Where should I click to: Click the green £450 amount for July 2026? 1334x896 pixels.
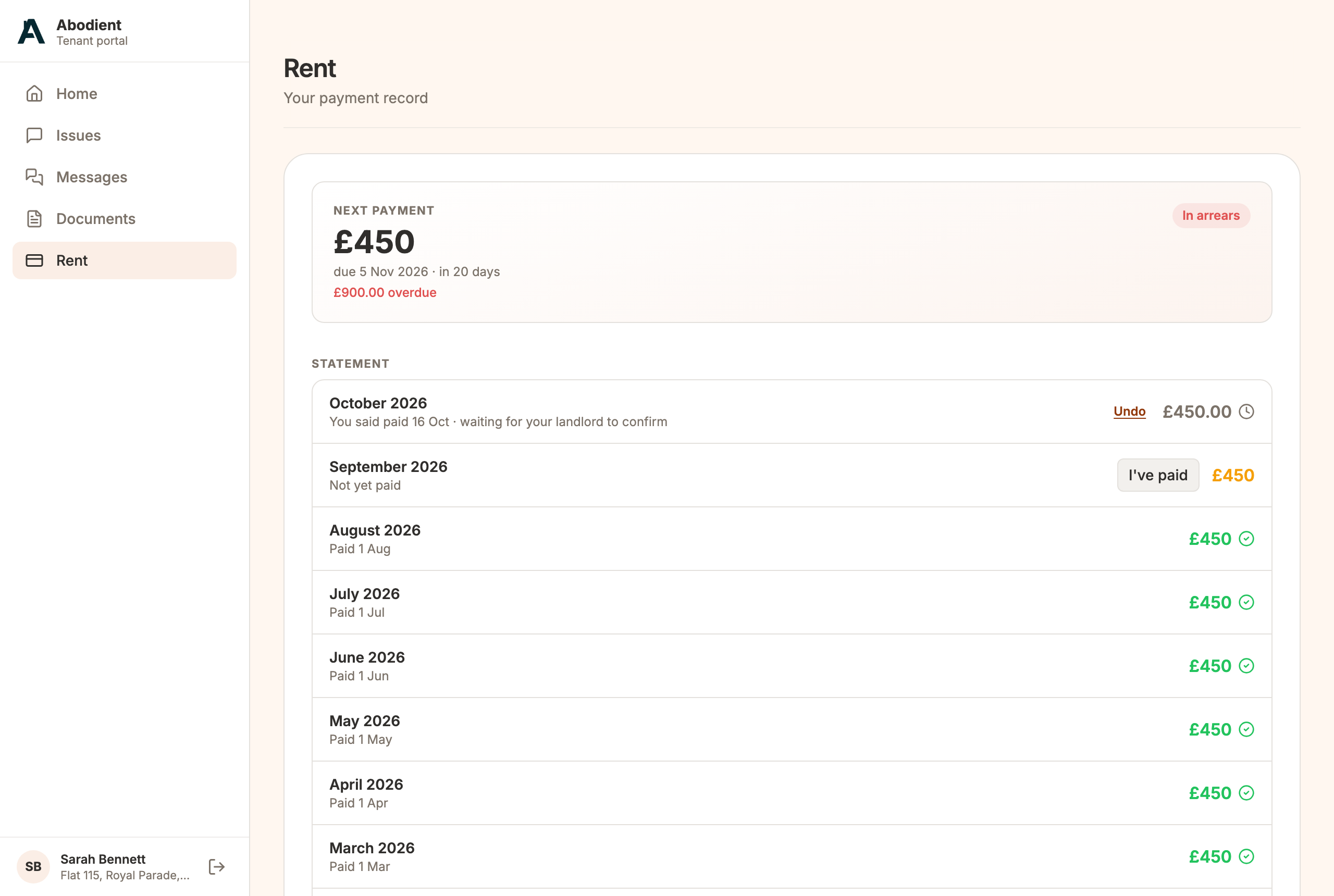[1210, 602]
